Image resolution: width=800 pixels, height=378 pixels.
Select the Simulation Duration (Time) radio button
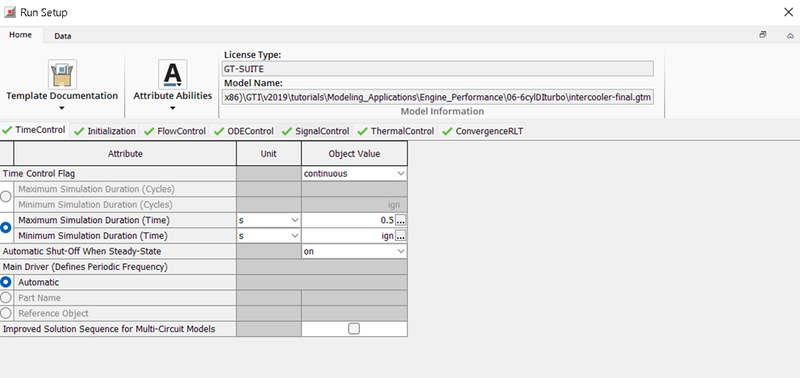6,228
